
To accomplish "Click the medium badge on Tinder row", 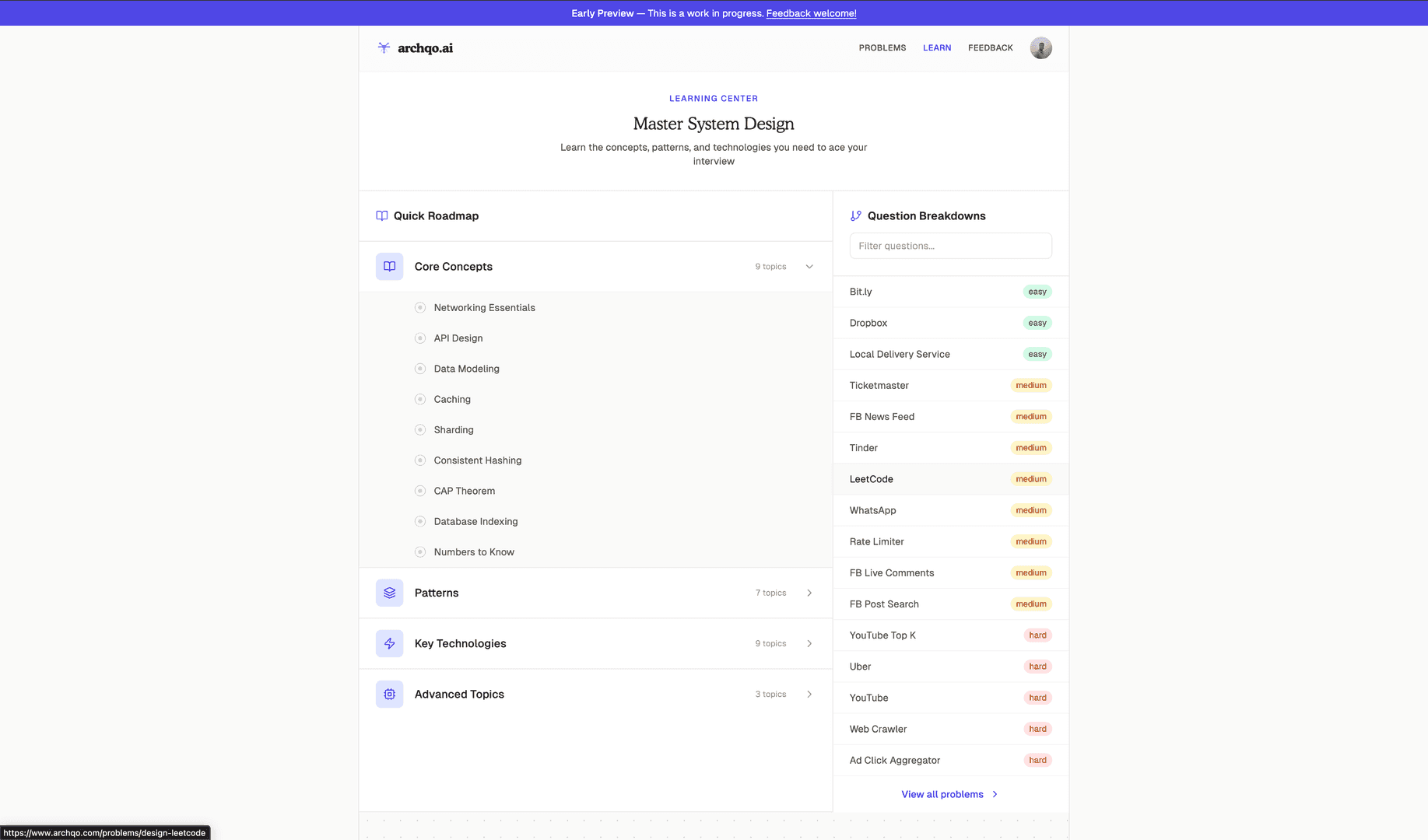I will click(1031, 448).
